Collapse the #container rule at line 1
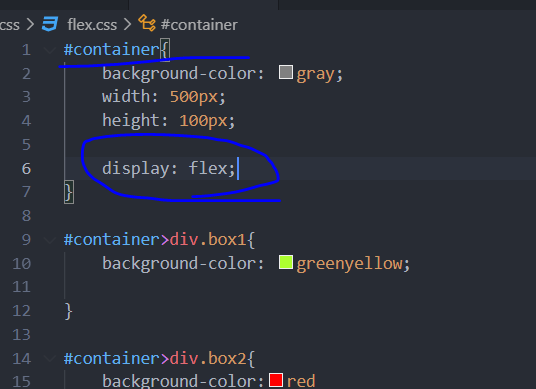The width and height of the screenshot is (536, 389). pos(50,50)
